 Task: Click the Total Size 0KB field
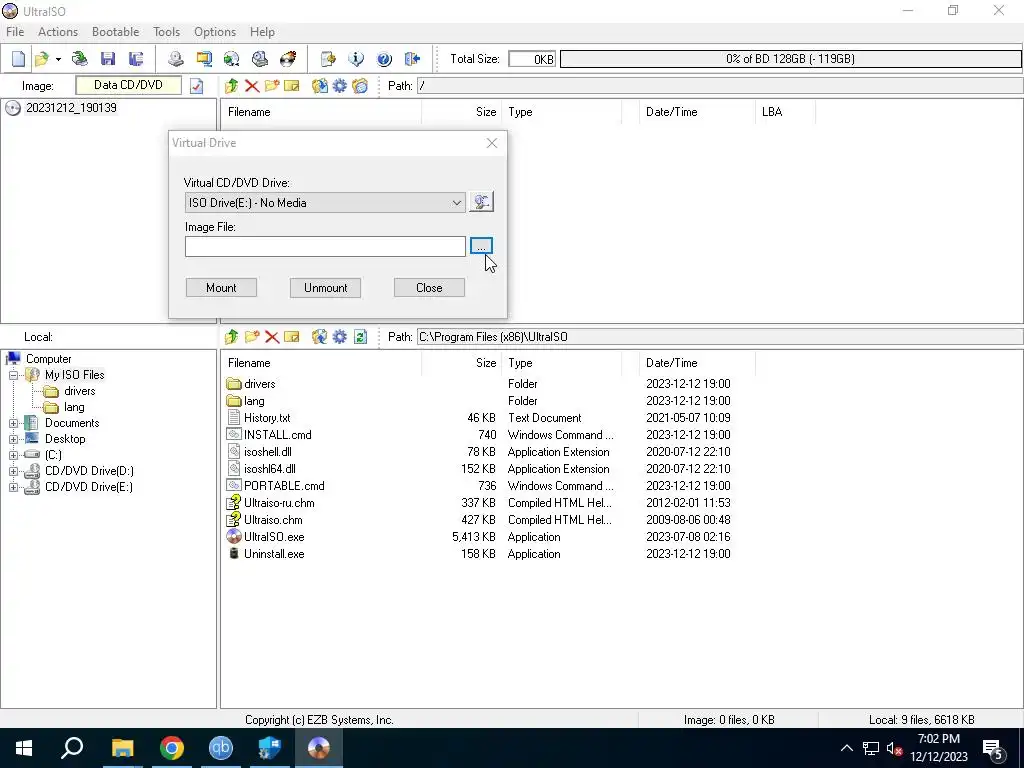[532, 59]
